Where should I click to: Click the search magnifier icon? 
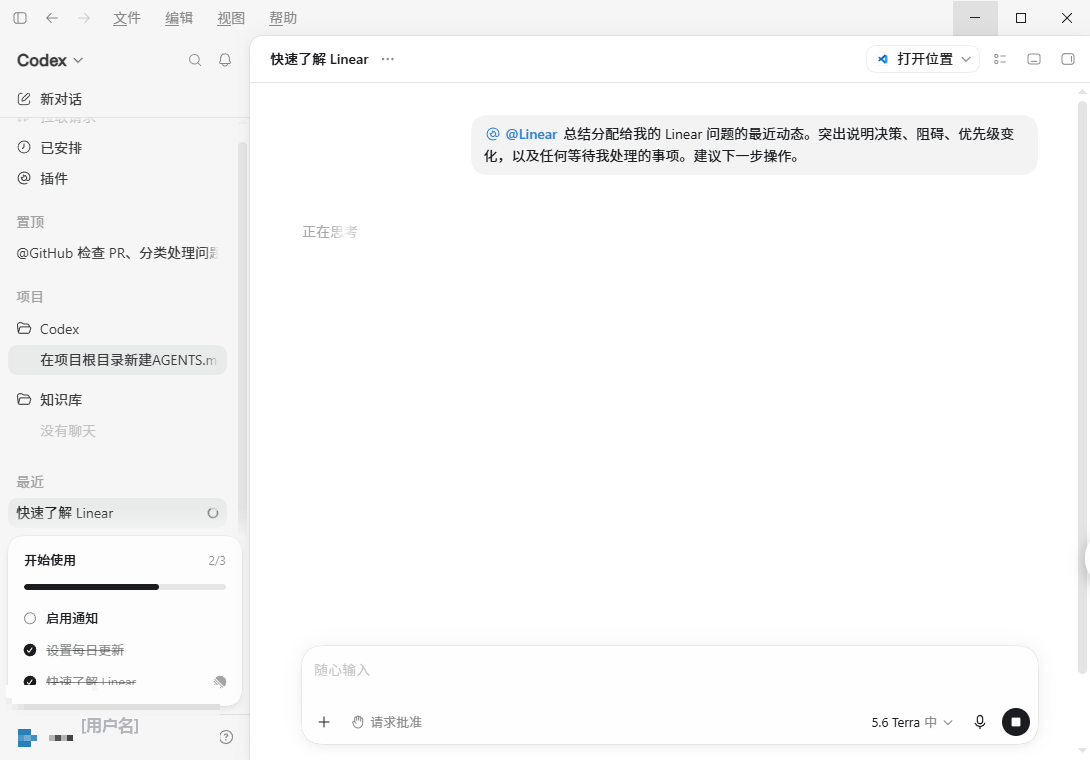click(195, 60)
